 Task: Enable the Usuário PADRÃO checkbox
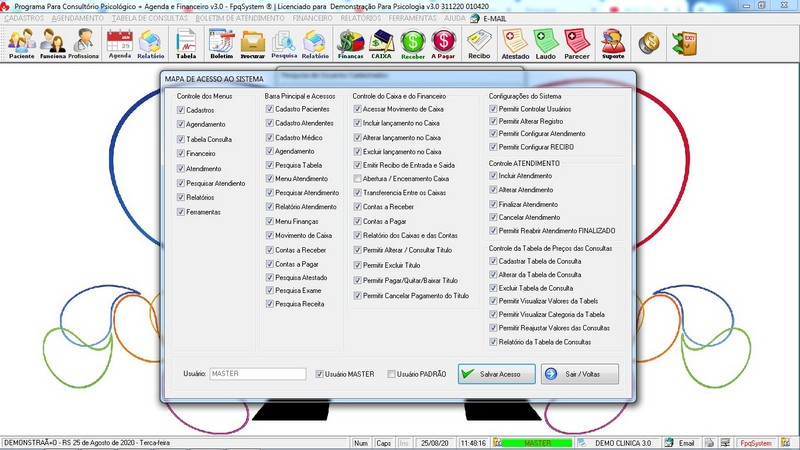tap(392, 374)
